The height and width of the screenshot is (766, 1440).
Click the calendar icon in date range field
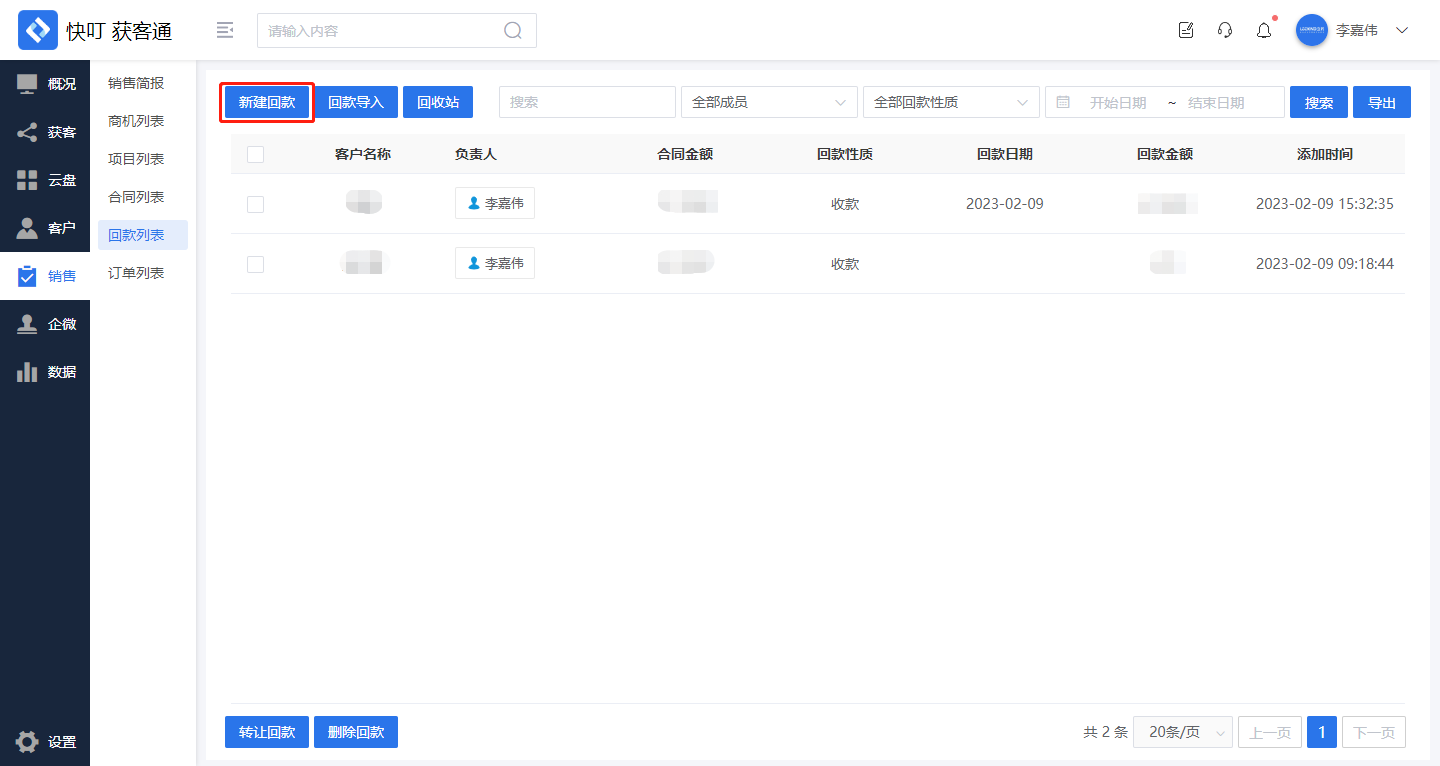(1063, 102)
